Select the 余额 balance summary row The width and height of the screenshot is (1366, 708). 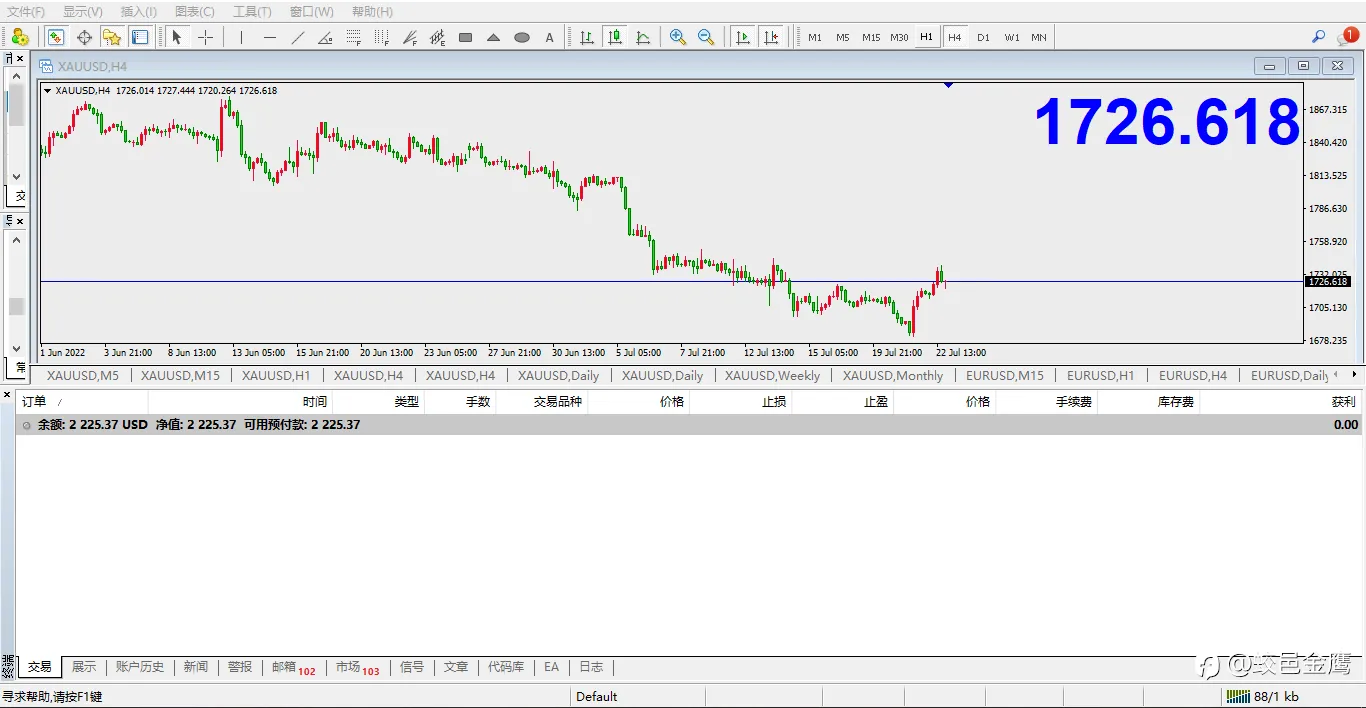(689, 425)
